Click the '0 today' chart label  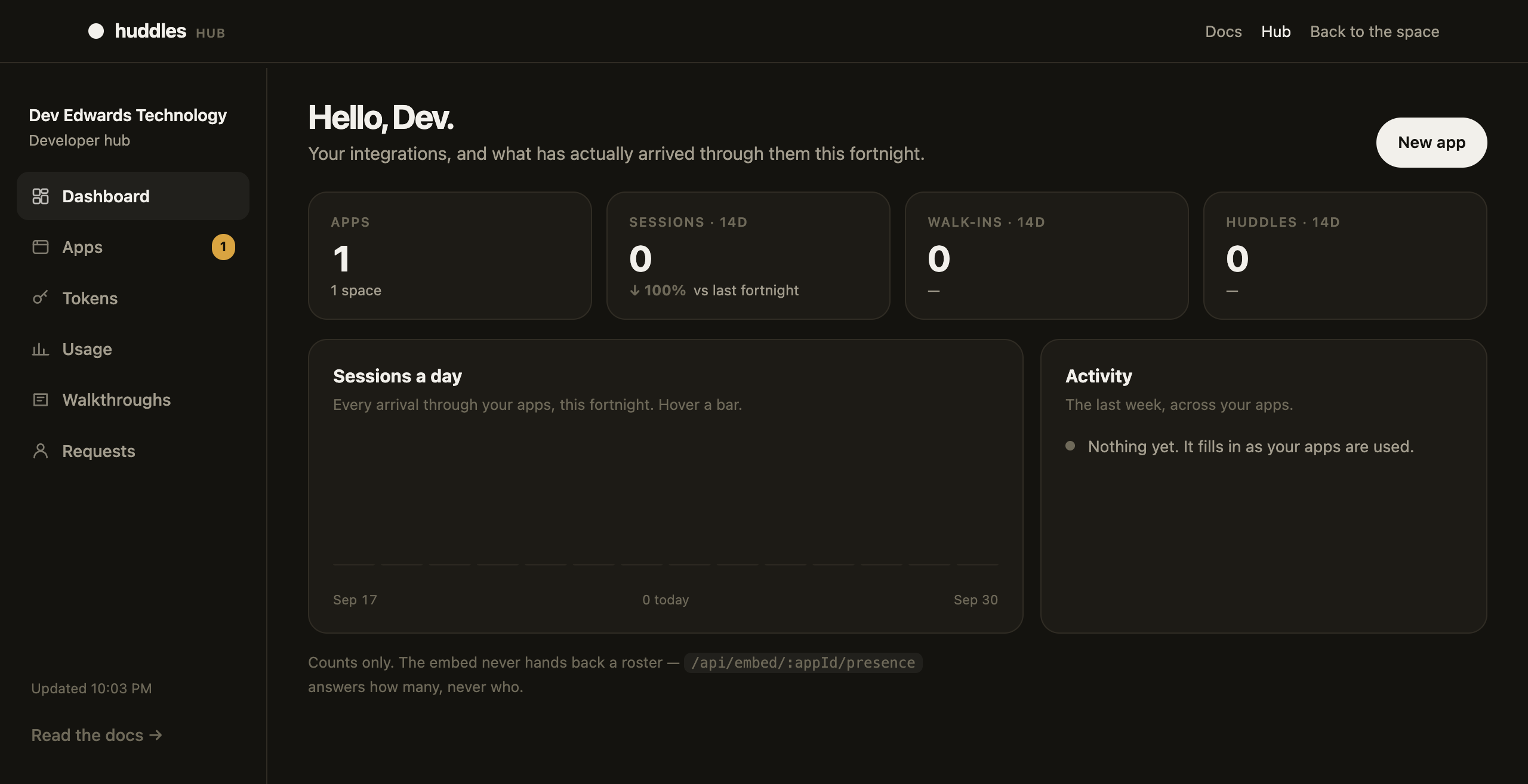tap(666, 600)
